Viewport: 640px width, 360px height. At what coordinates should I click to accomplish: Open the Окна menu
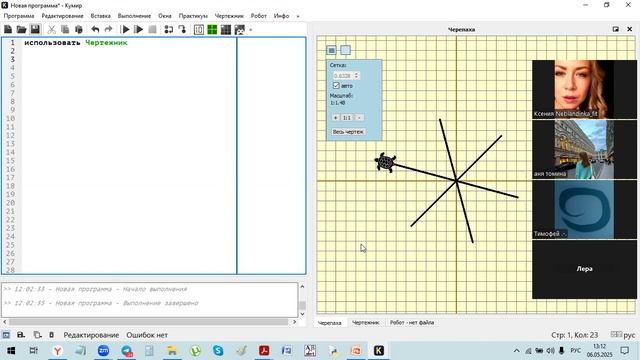coord(165,16)
